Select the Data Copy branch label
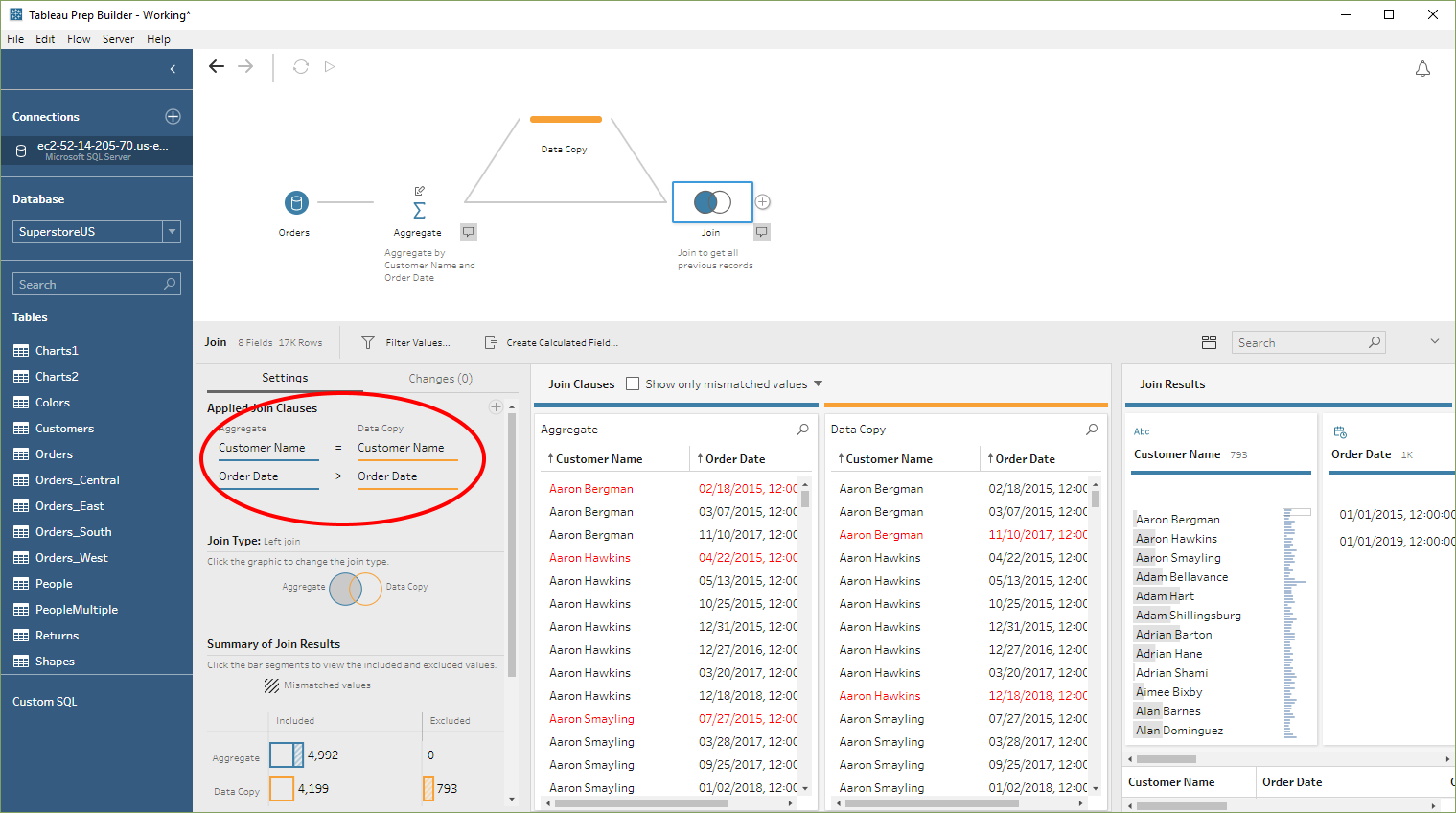 (x=564, y=150)
